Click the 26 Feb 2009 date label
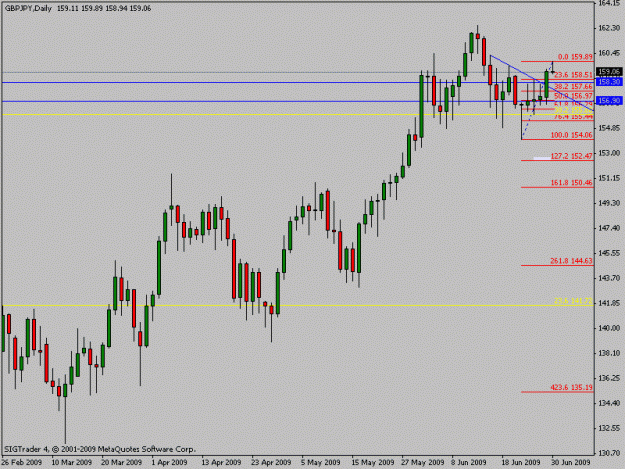 [x=22, y=462]
